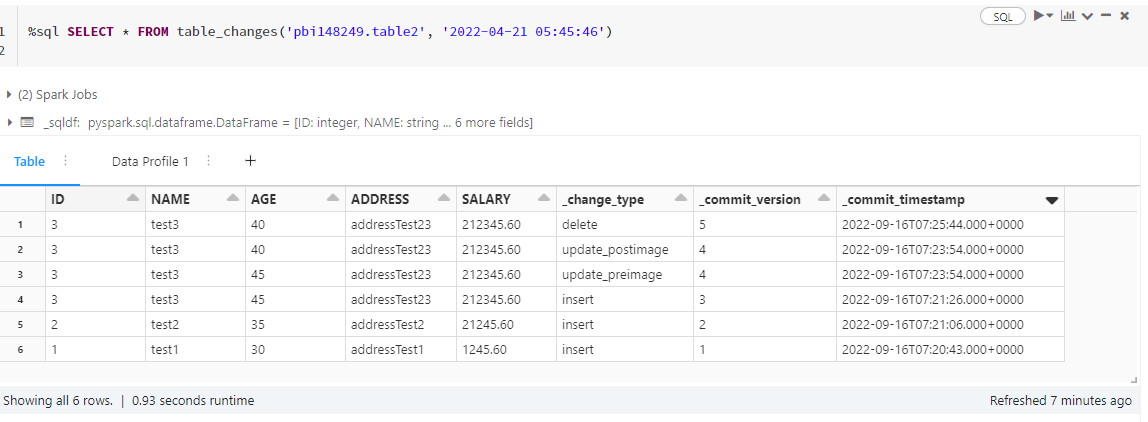
Task: Click the NAME column header
Action: pyautogui.click(x=170, y=199)
